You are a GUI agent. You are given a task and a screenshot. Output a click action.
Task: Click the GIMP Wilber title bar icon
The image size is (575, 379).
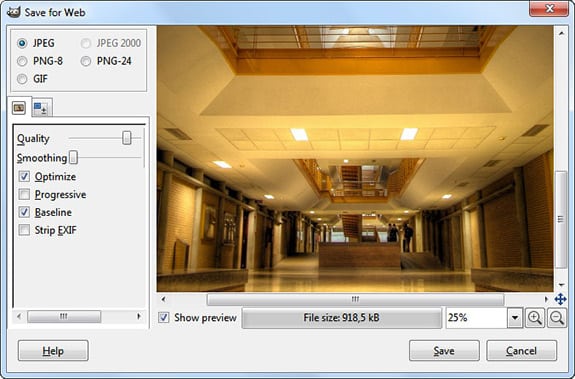click(14, 12)
